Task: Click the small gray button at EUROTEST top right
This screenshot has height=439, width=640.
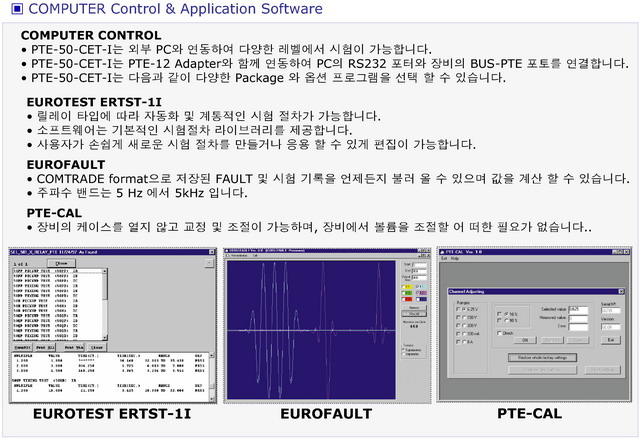Action: coord(209,263)
